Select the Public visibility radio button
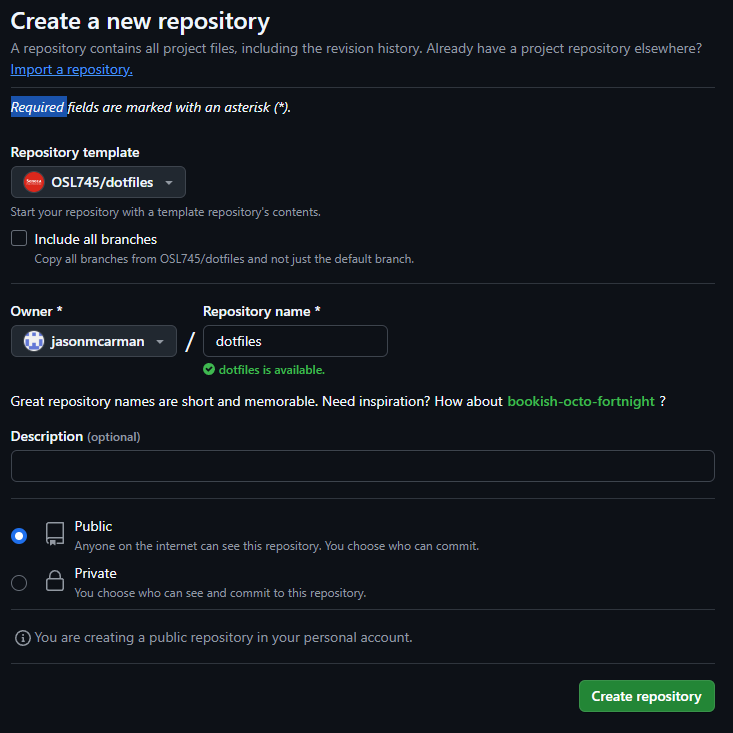733x733 pixels. point(19,536)
